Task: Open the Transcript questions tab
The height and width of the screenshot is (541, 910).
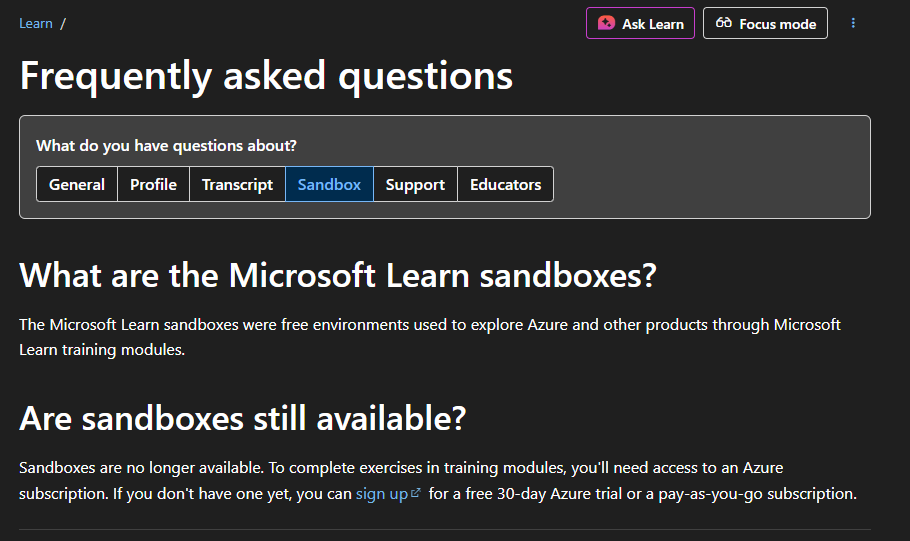Action: pyautogui.click(x=237, y=184)
